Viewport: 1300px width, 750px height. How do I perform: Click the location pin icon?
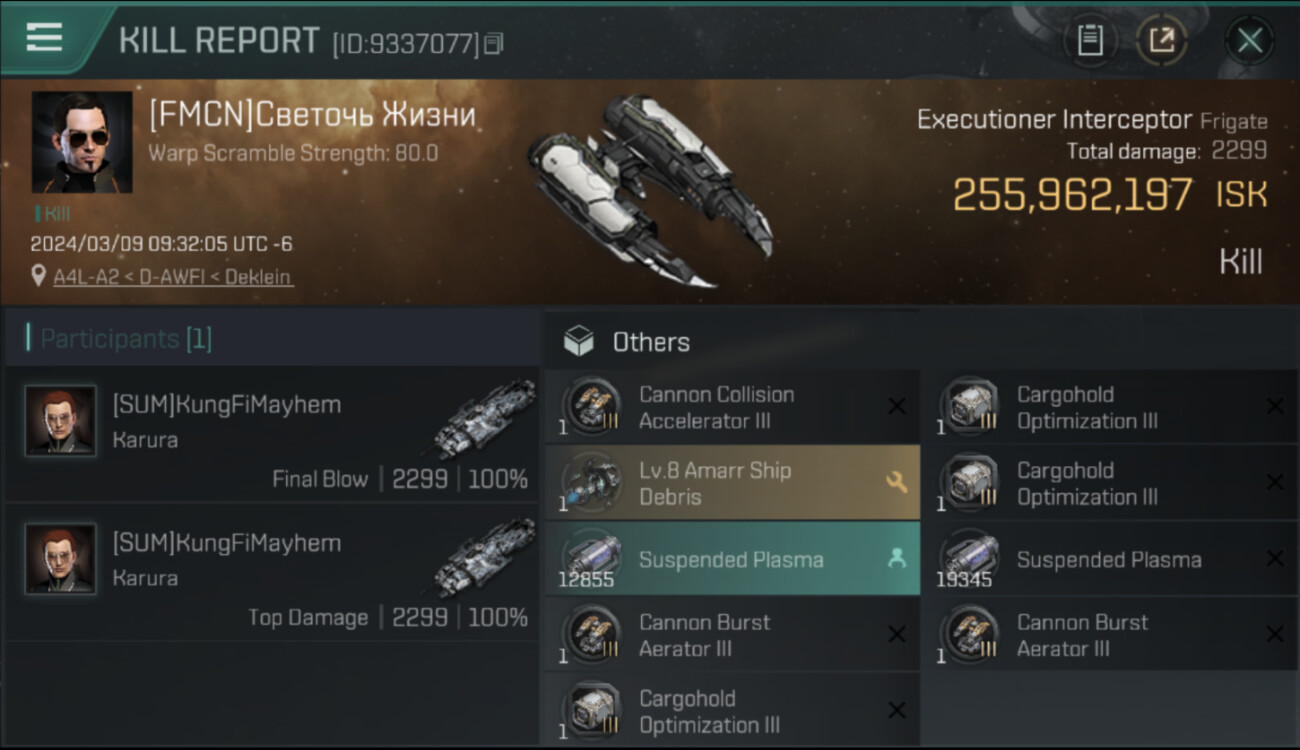[39, 276]
